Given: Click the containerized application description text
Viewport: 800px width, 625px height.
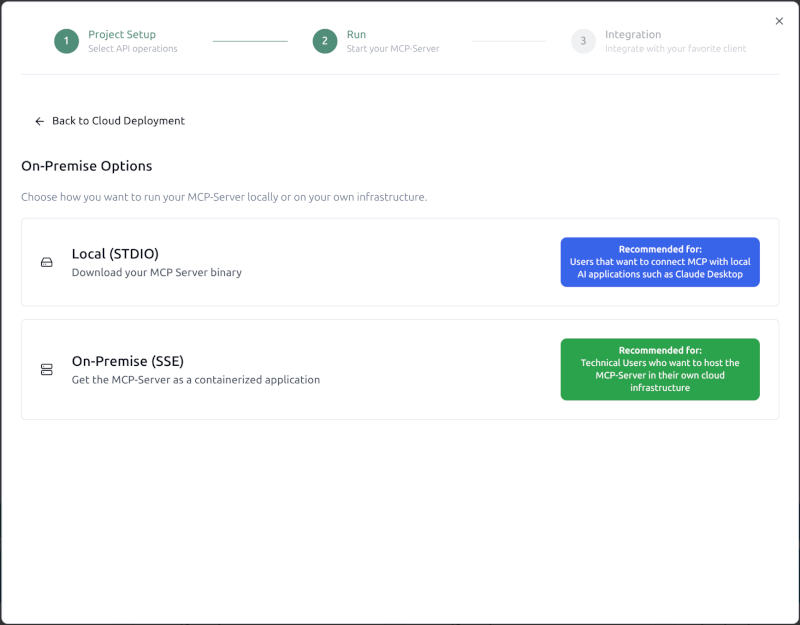Looking at the screenshot, I should 195,380.
